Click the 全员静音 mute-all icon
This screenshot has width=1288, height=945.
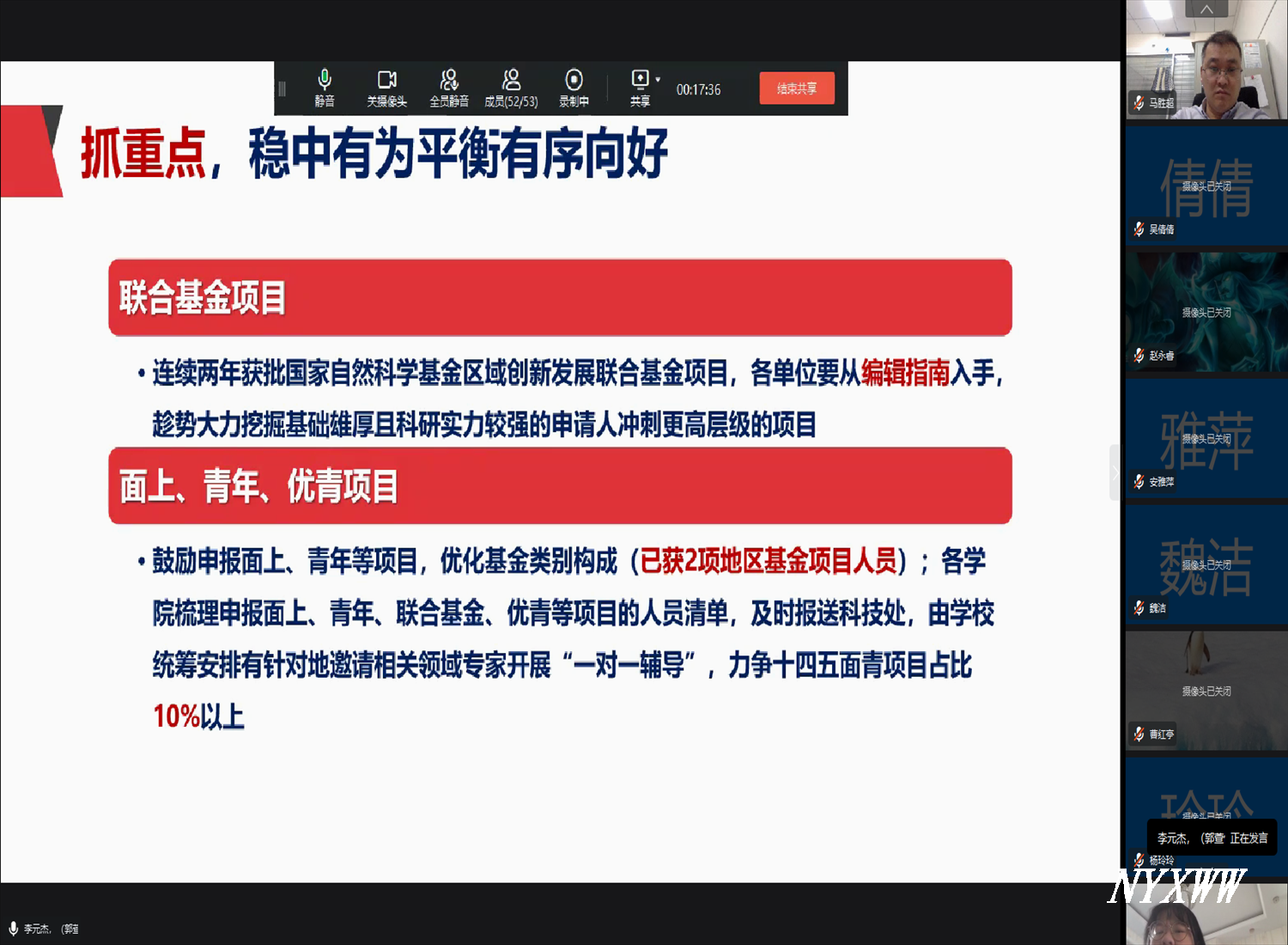[x=449, y=81]
